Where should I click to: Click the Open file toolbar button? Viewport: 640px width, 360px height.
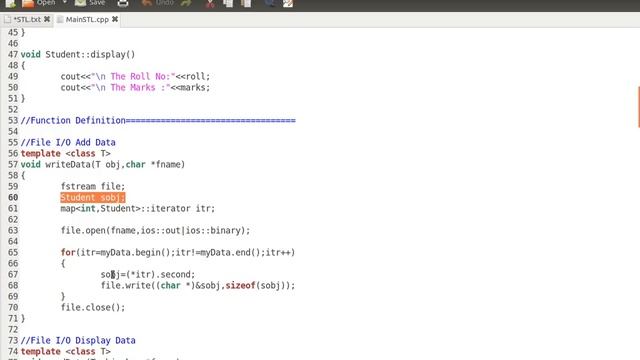tap(38, 3)
